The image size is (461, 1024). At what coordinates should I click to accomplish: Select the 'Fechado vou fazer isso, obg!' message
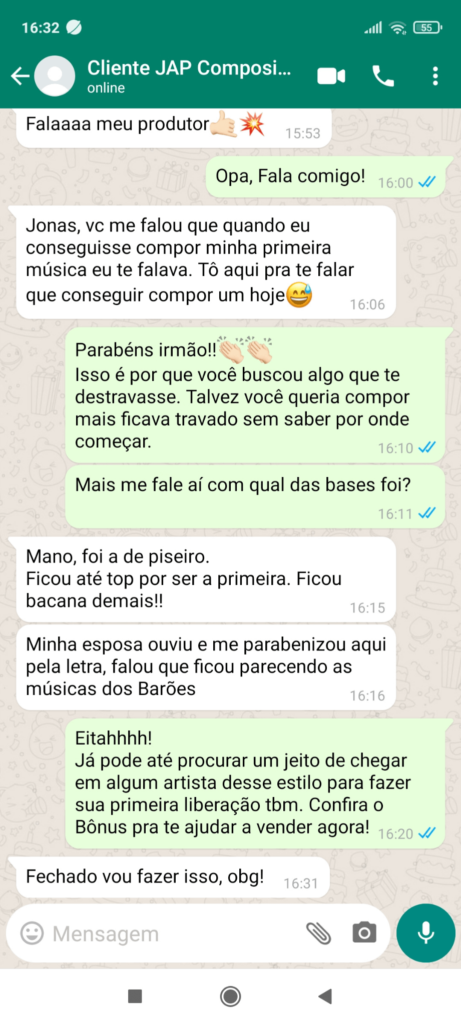[x=172, y=876]
